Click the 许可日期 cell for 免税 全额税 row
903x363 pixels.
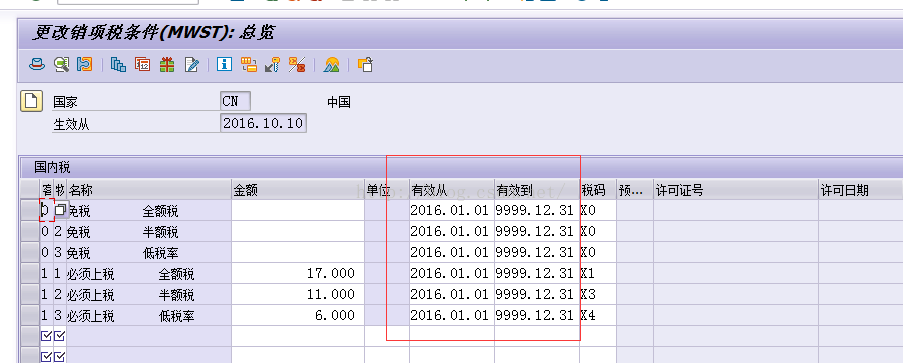861,211
